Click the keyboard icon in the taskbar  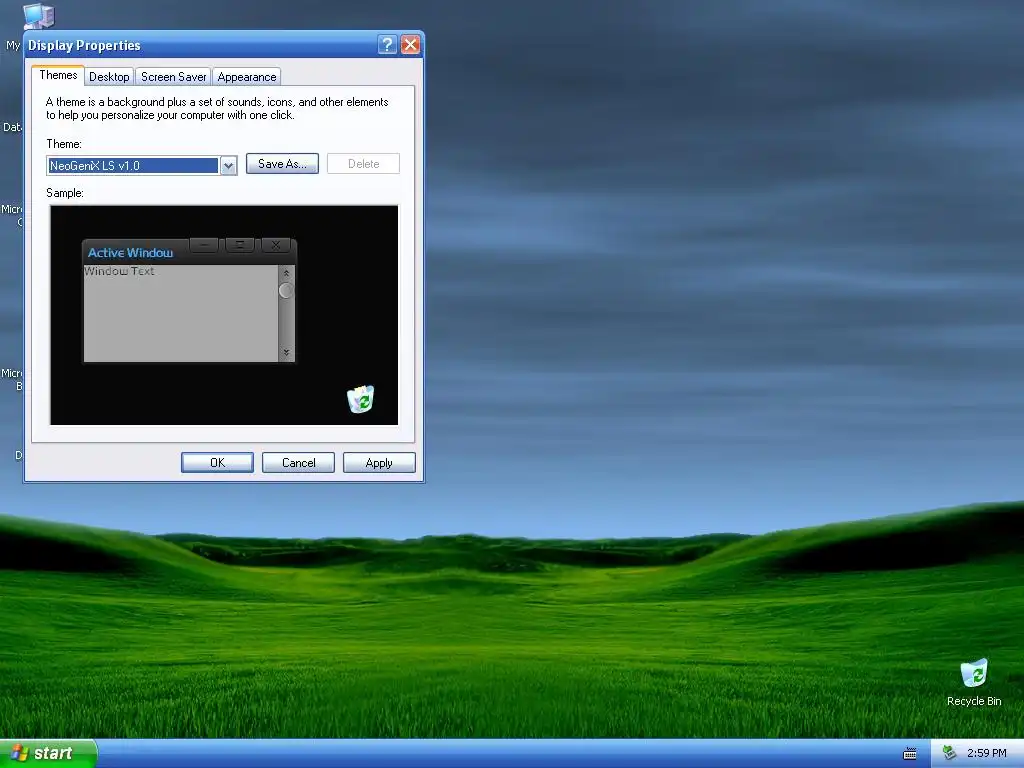click(x=909, y=754)
